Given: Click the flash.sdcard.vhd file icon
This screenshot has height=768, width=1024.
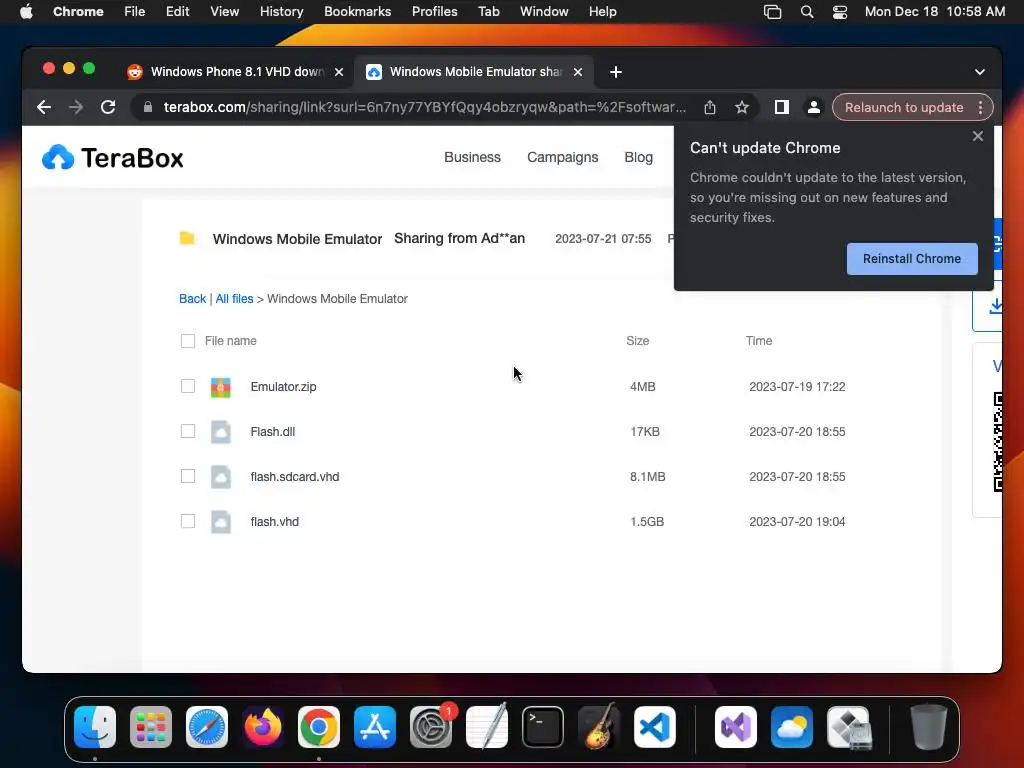Looking at the screenshot, I should pos(221,477).
